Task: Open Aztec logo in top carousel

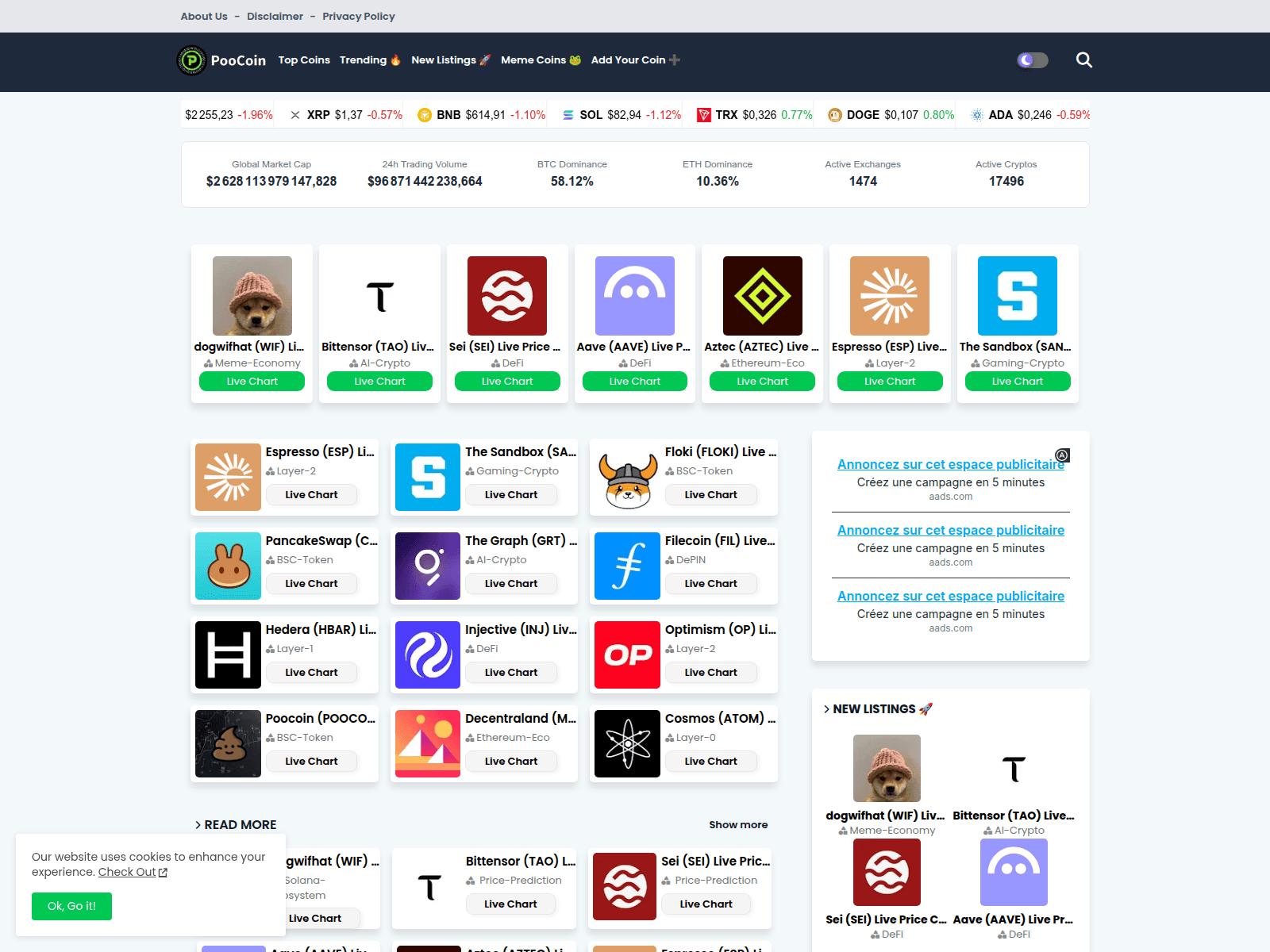Action: [x=763, y=296]
